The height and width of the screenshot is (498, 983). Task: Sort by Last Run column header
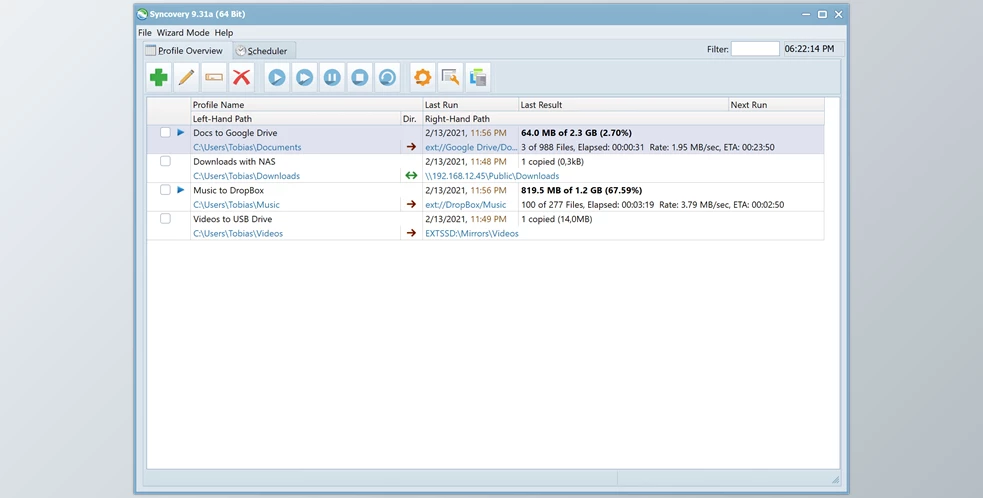click(x=471, y=105)
